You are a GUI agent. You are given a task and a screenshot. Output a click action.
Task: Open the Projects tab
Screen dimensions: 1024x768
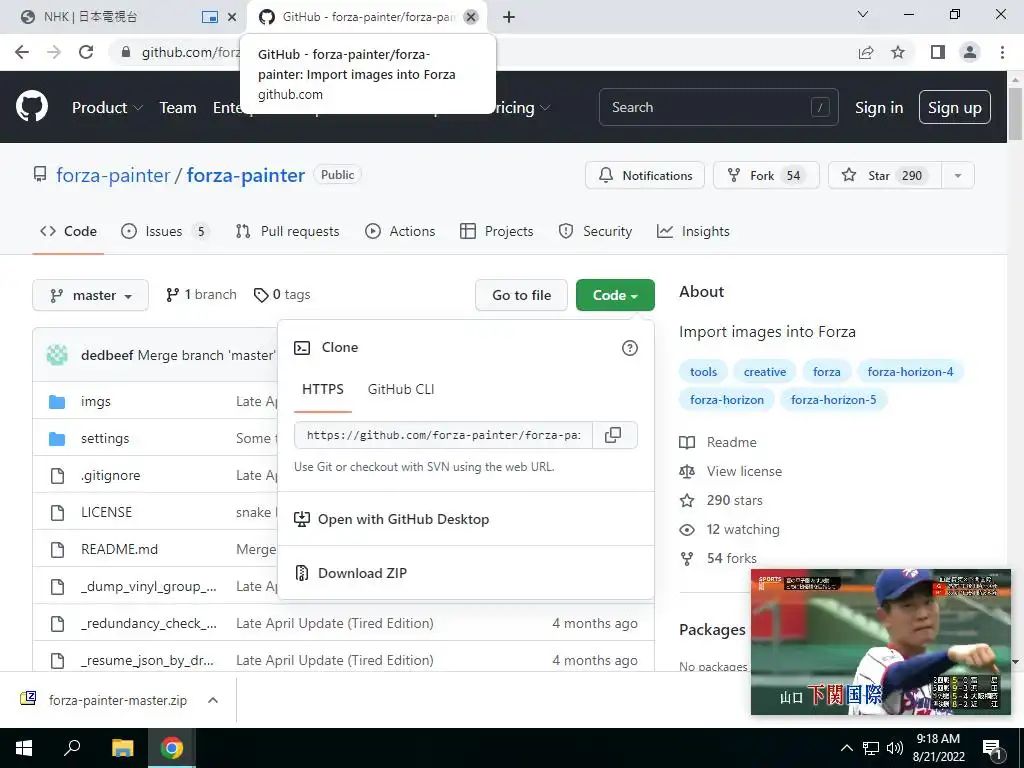pyautogui.click(x=496, y=231)
